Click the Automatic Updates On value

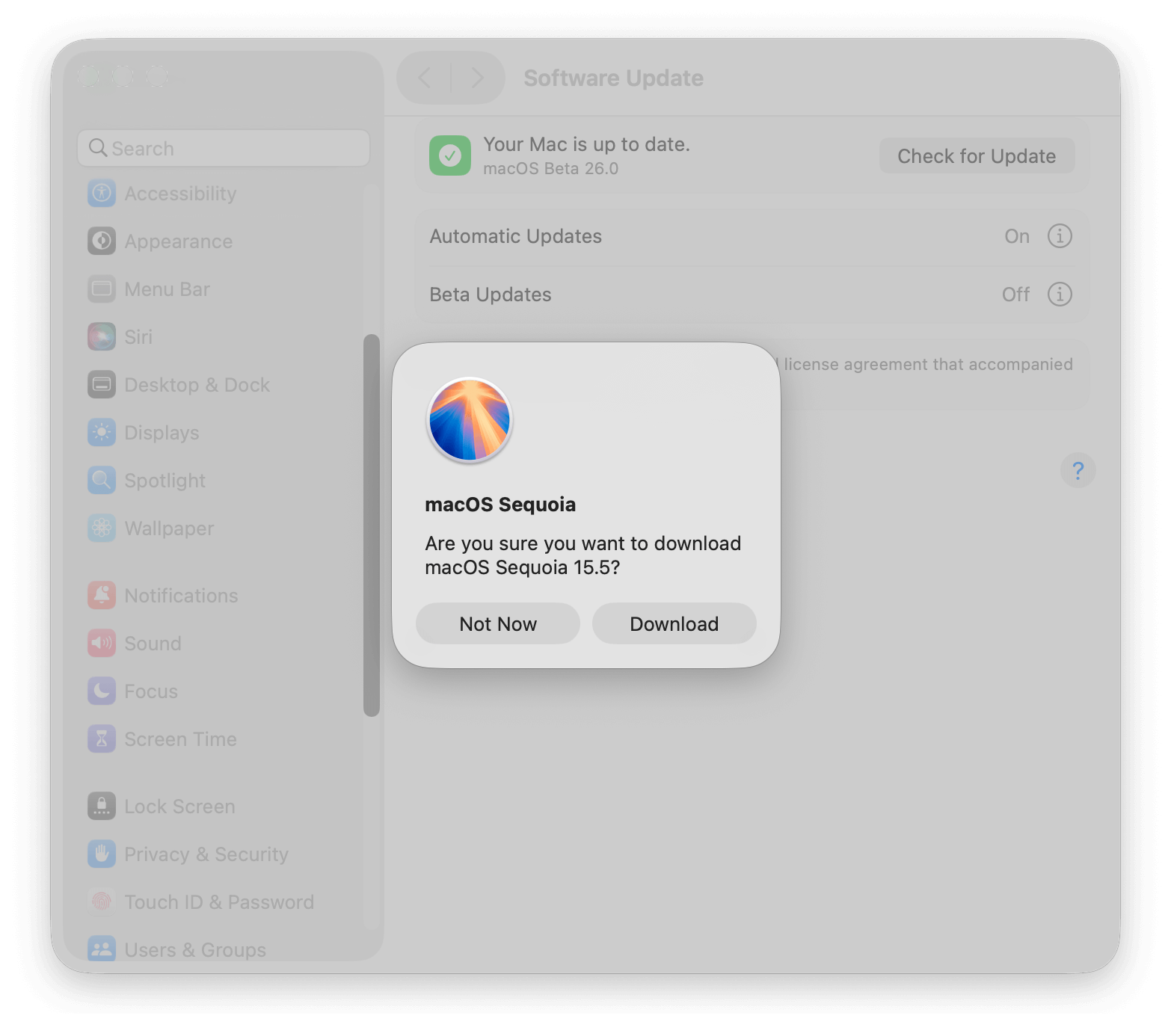(1017, 236)
